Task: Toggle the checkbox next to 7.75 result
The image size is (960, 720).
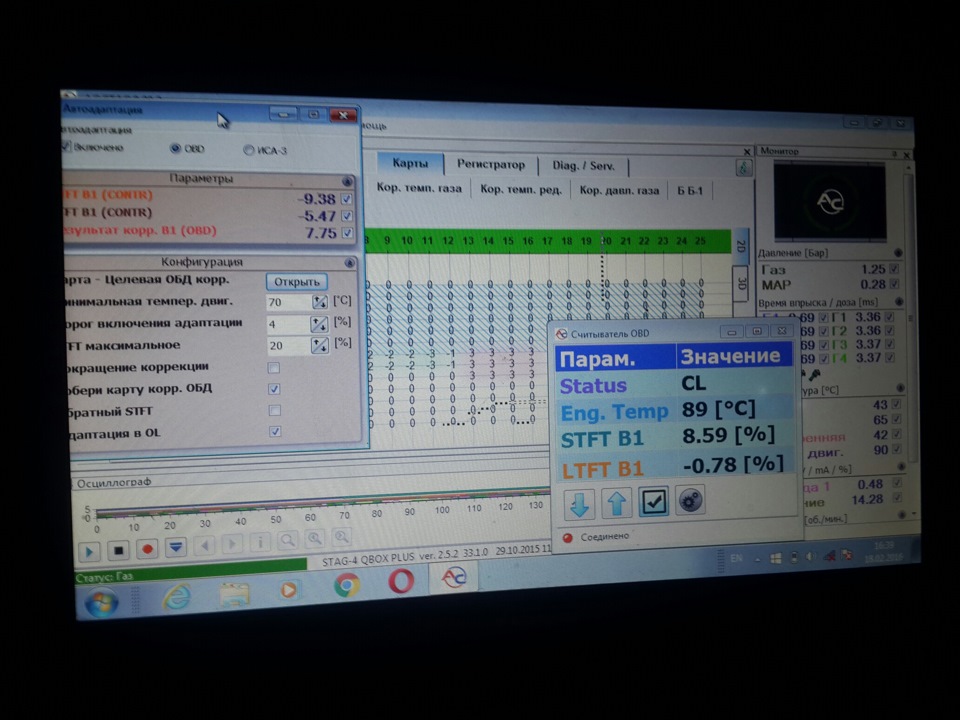Action: (x=347, y=233)
